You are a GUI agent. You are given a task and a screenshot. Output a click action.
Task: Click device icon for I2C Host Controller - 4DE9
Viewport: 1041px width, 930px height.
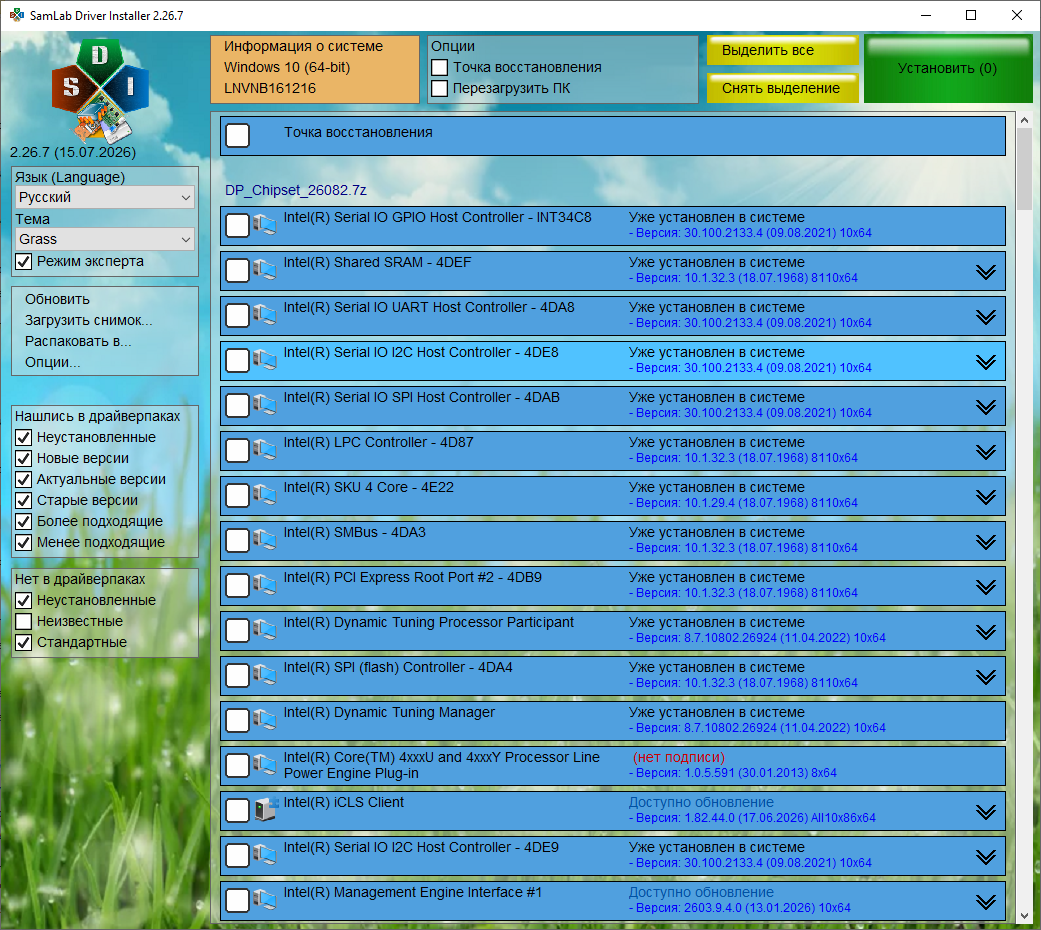pyautogui.click(x=265, y=855)
